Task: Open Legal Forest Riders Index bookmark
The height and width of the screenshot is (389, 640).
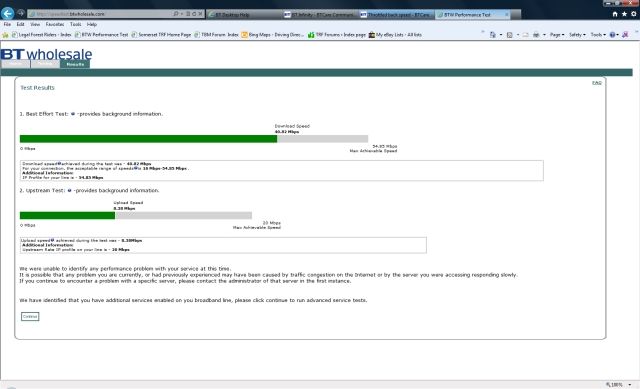Action: pos(42,35)
